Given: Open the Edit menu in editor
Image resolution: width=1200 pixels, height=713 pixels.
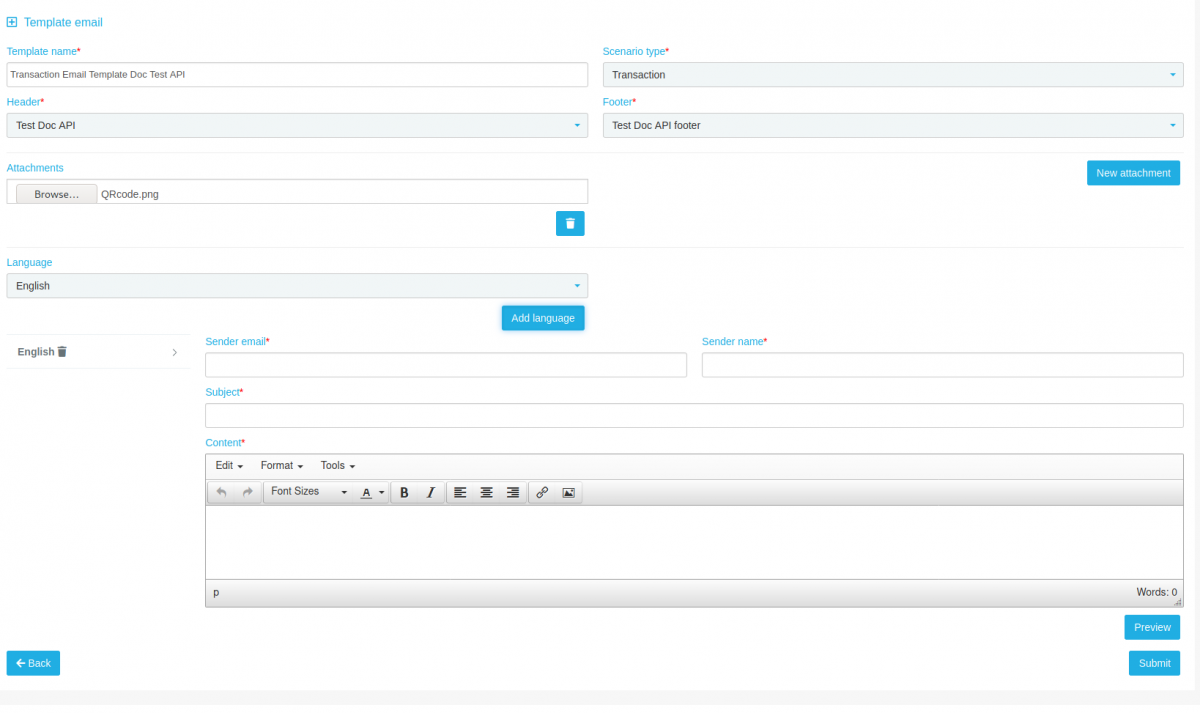Looking at the screenshot, I should [x=229, y=466].
